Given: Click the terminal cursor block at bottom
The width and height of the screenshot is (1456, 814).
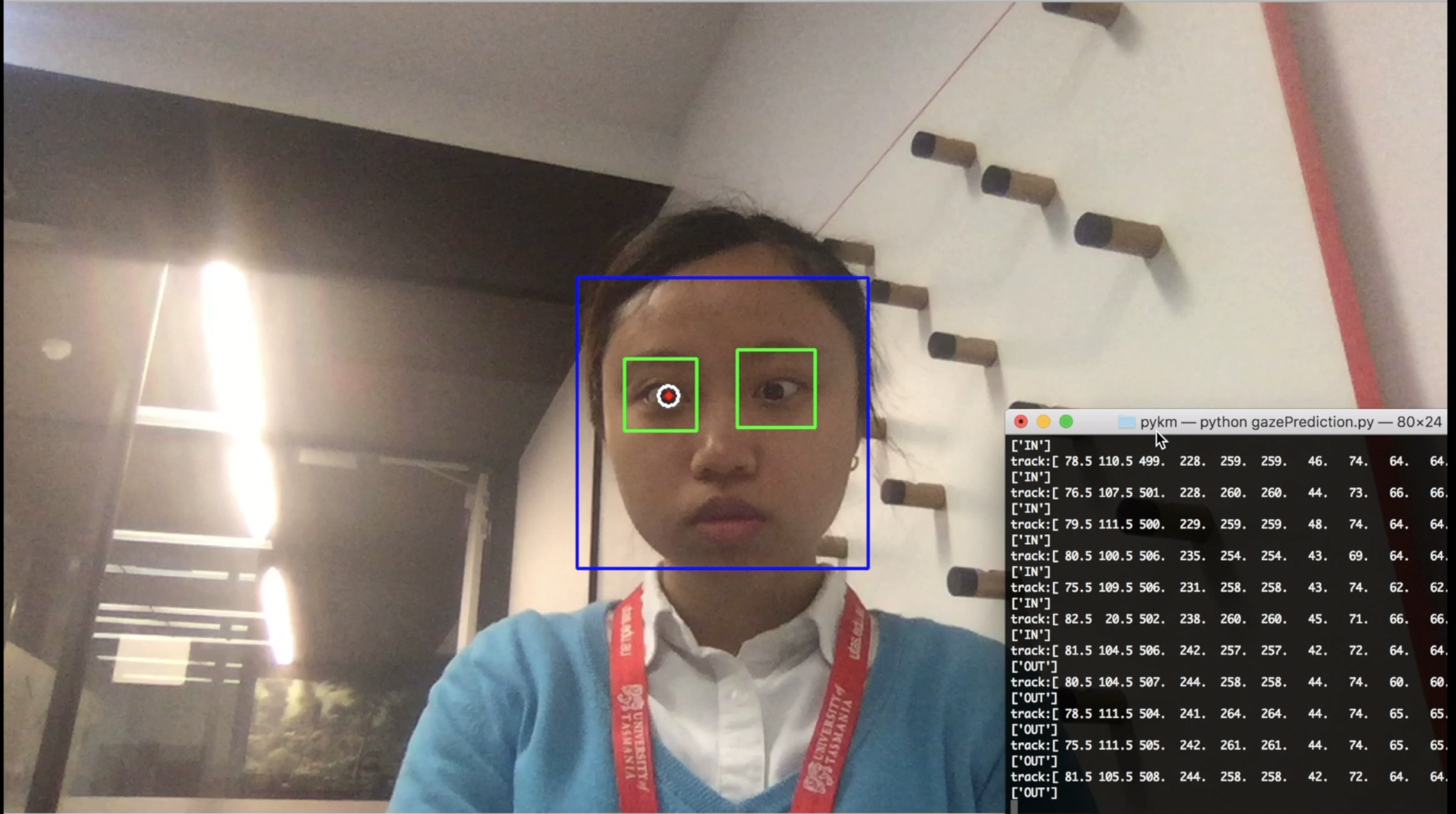Looking at the screenshot, I should (x=1014, y=807).
